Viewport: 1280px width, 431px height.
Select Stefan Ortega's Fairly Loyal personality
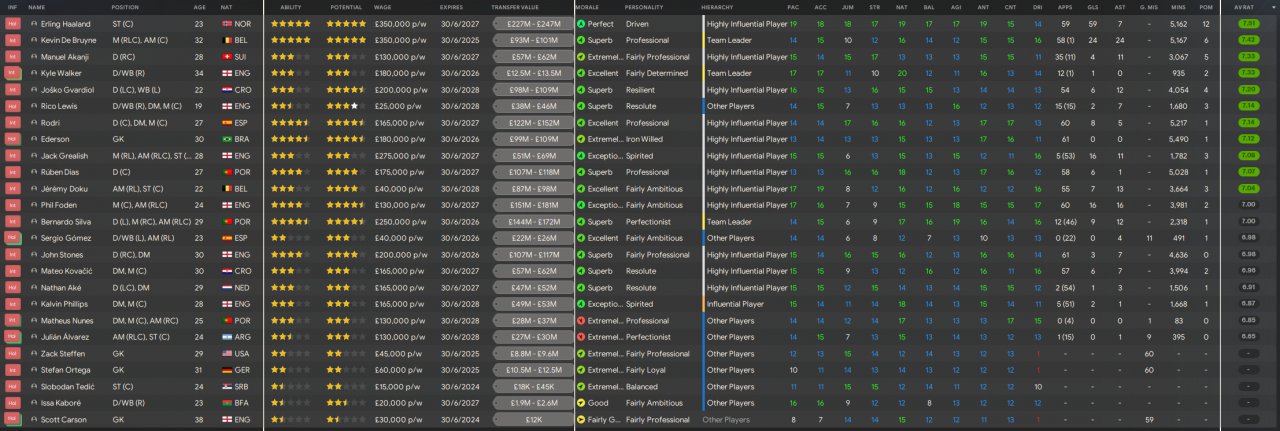tap(647, 370)
